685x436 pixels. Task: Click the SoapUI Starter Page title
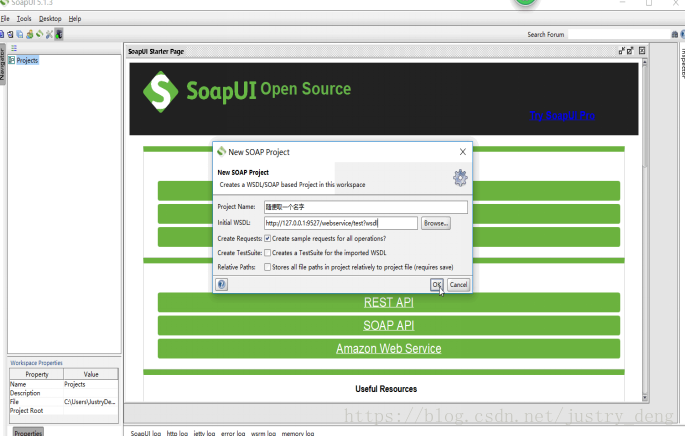156,52
